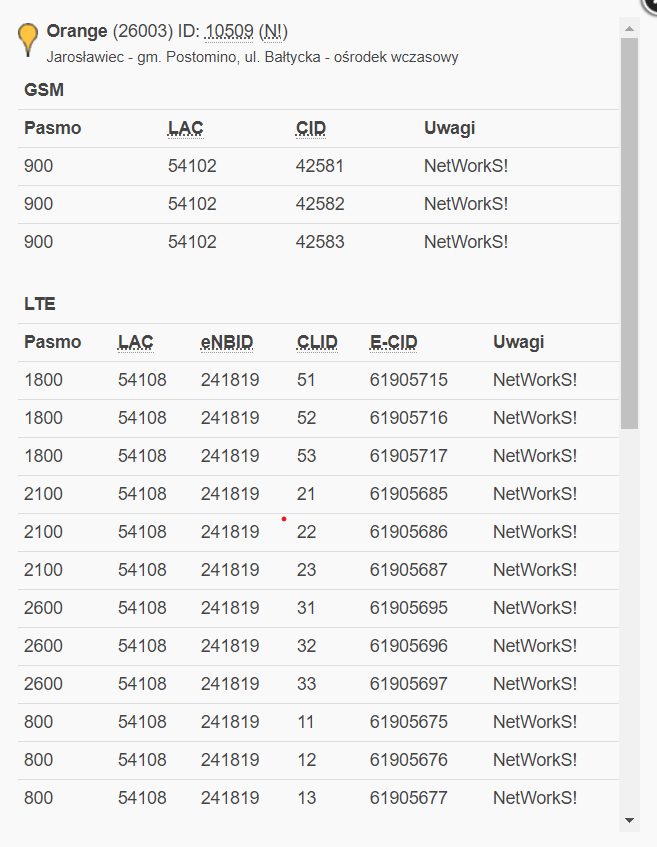Click the scrollbar down arrow
This screenshot has height=847, width=657.
pyautogui.click(x=628, y=817)
